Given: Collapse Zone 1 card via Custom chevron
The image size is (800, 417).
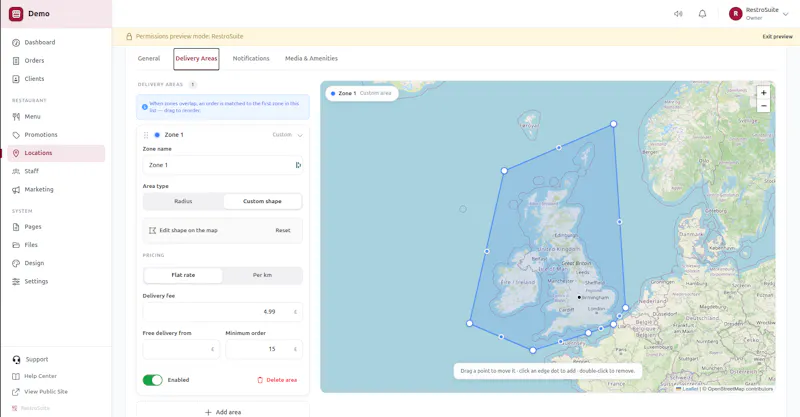Looking at the screenshot, I should pos(300,135).
